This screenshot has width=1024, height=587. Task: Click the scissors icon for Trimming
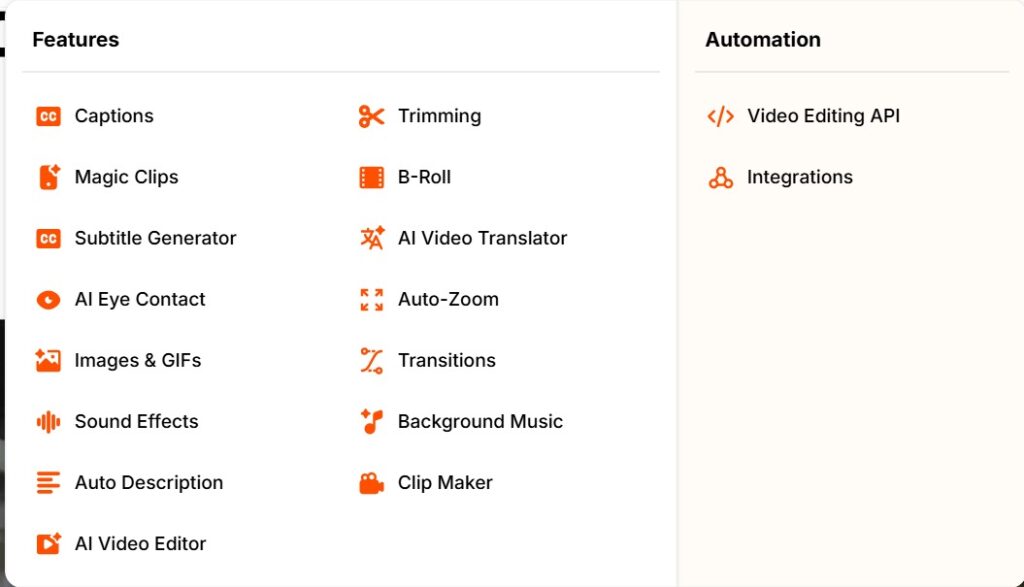[x=371, y=116]
